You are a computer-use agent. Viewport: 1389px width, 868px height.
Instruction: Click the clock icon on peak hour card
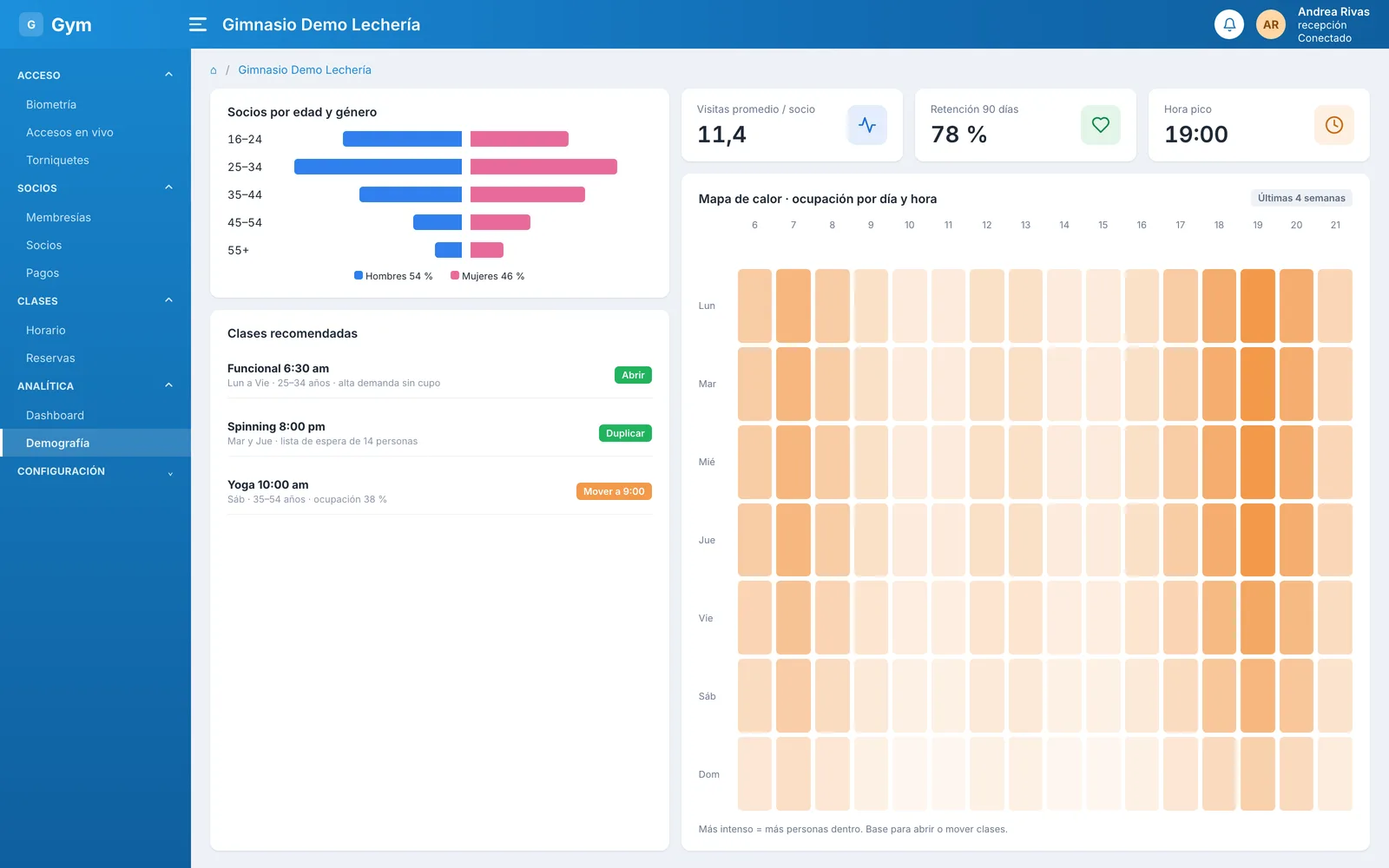1334,125
